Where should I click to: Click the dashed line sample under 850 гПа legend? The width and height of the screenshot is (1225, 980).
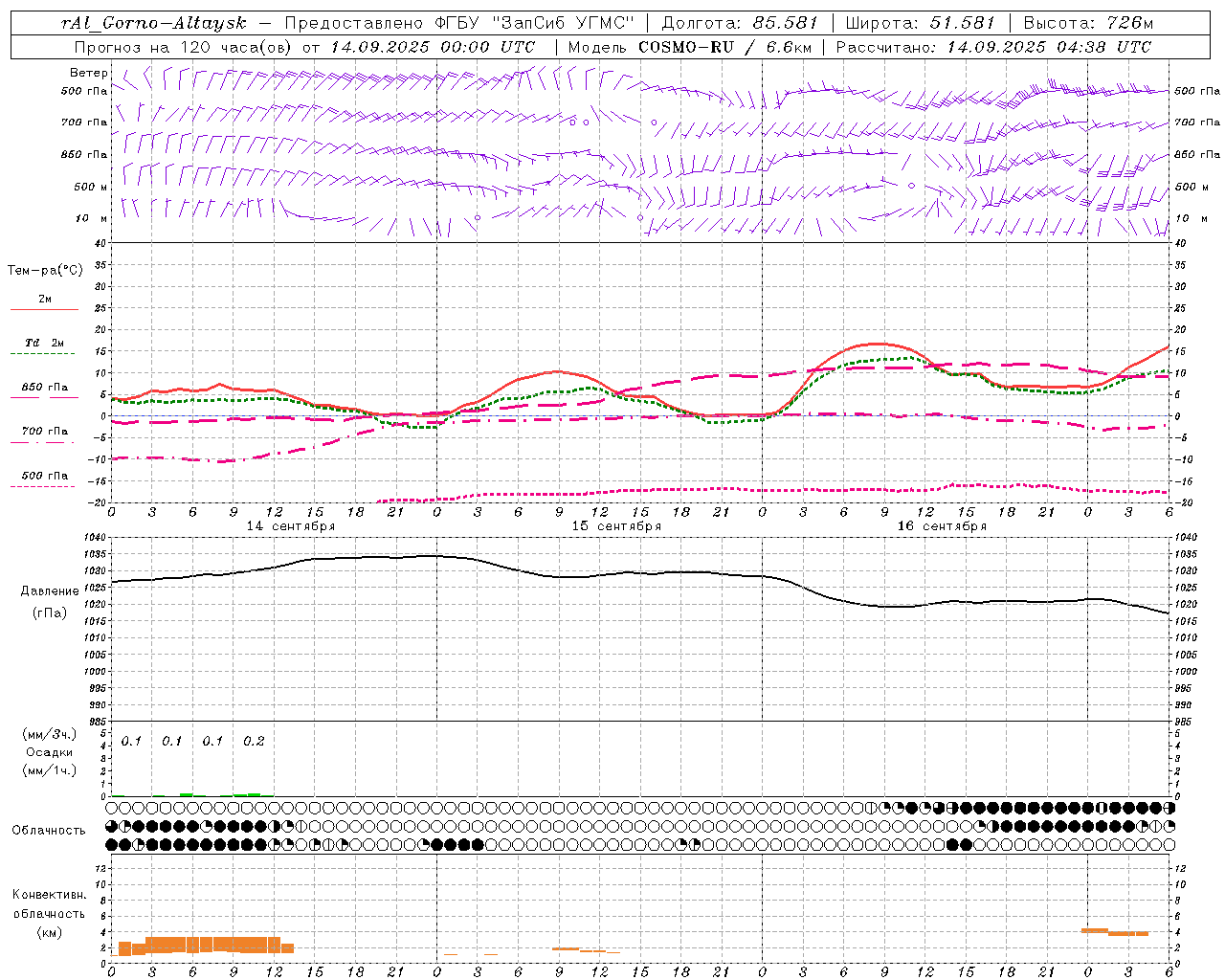[x=44, y=398]
